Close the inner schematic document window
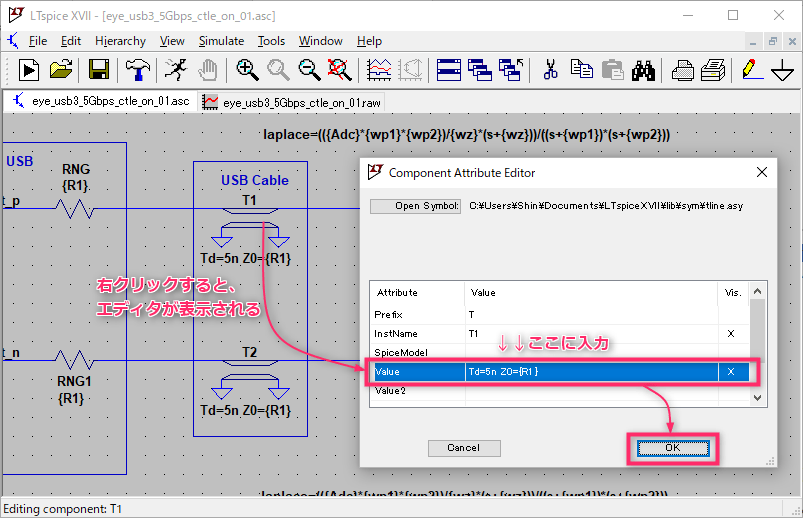This screenshot has height=518, width=803. [792, 42]
